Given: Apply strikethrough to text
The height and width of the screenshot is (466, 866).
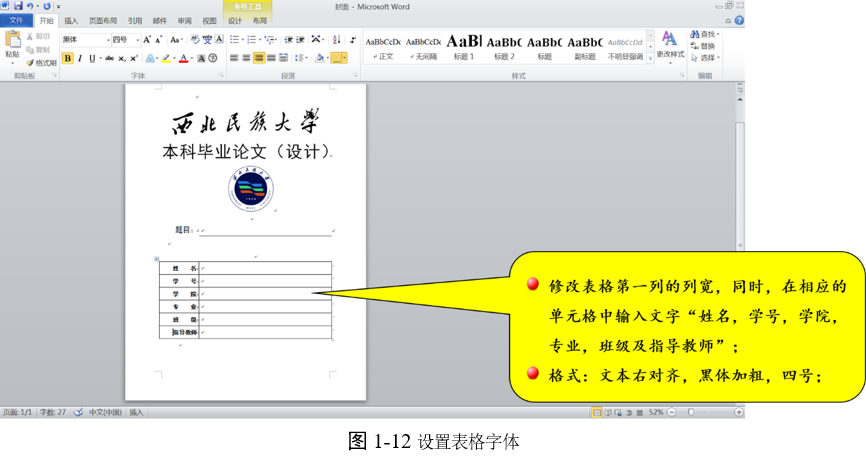Looking at the screenshot, I should [109, 58].
